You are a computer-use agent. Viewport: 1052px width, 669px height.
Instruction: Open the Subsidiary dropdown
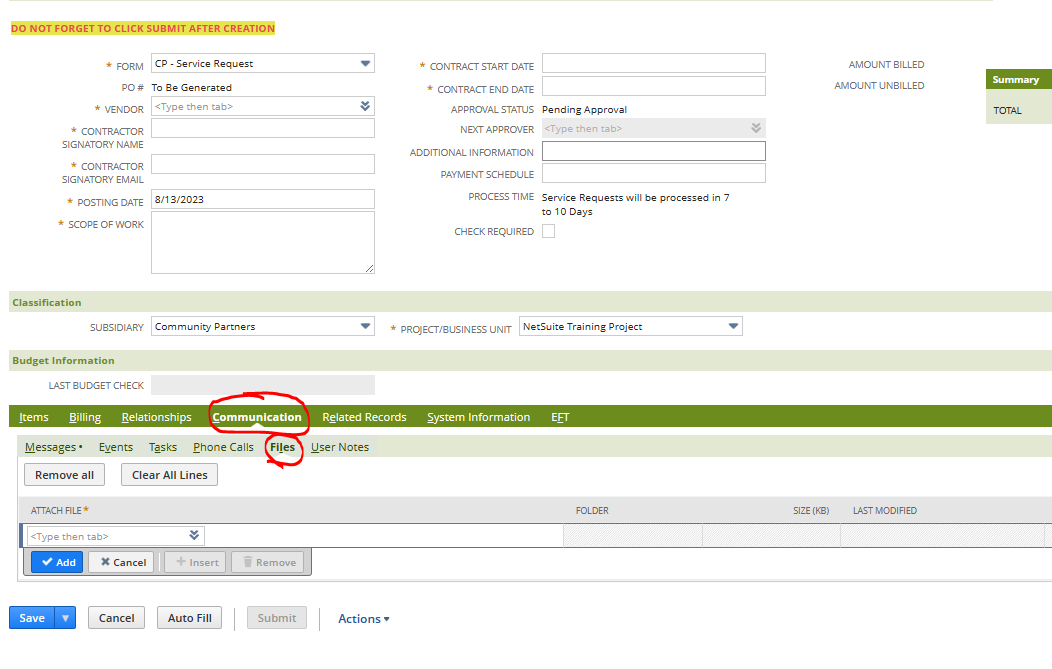point(365,327)
